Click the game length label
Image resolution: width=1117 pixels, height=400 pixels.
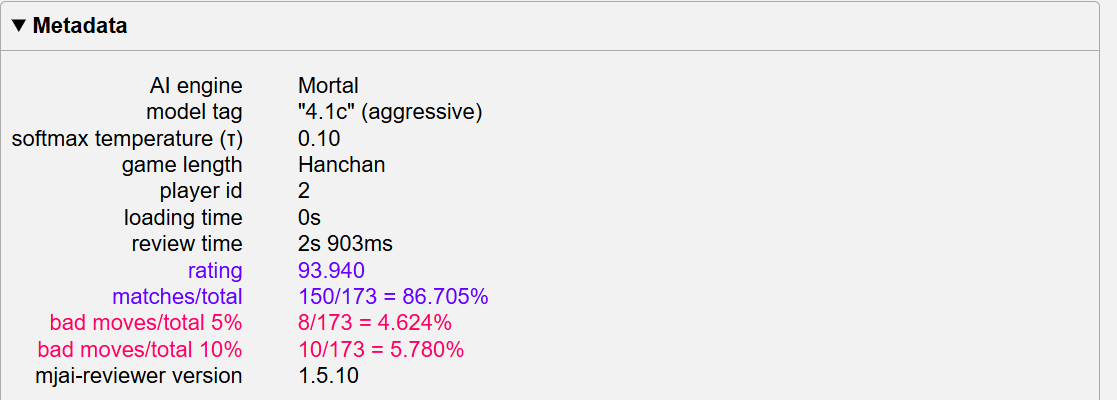point(182,165)
